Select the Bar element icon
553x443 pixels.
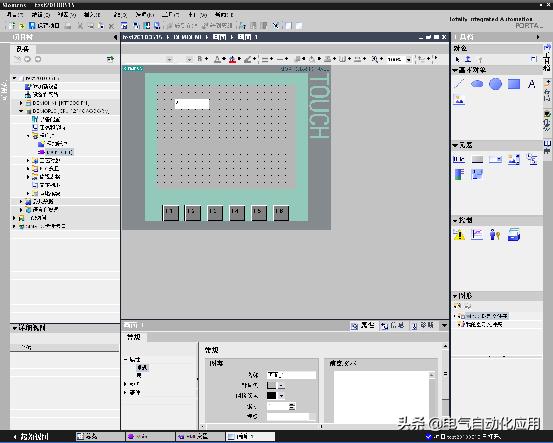(459, 174)
